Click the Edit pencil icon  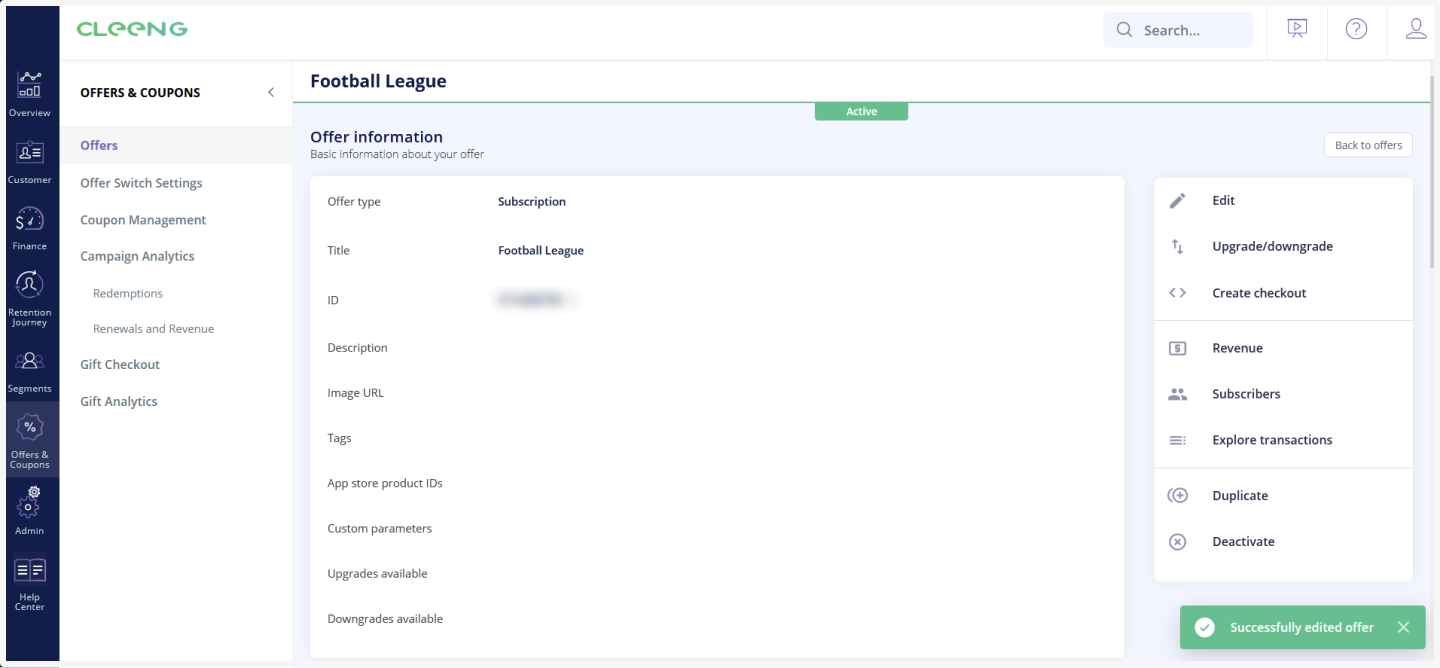point(1178,201)
